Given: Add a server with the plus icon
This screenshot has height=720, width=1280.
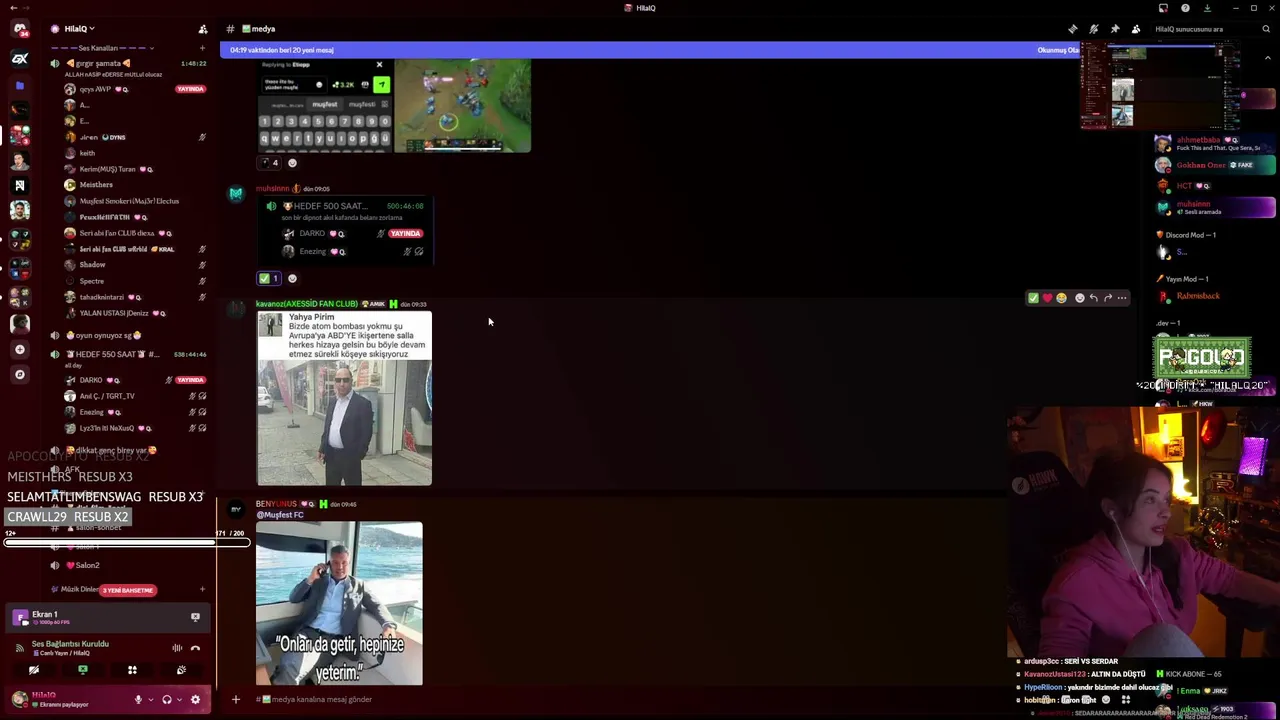Looking at the screenshot, I should (x=20, y=349).
